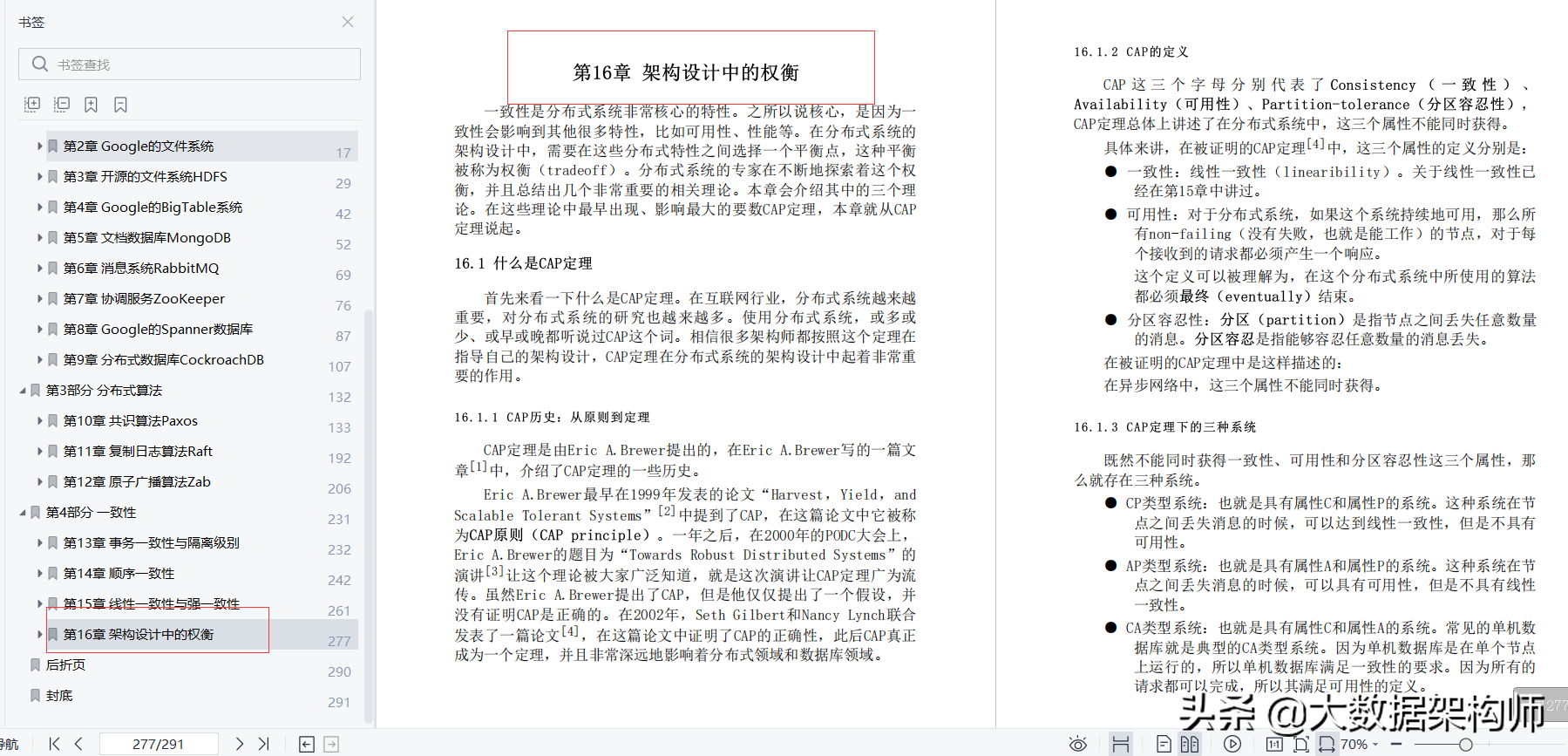Image resolution: width=1568 pixels, height=756 pixels.
Task: Expand the 第4章 Google的BigTable系统 bookmark
Action: pos(39,207)
